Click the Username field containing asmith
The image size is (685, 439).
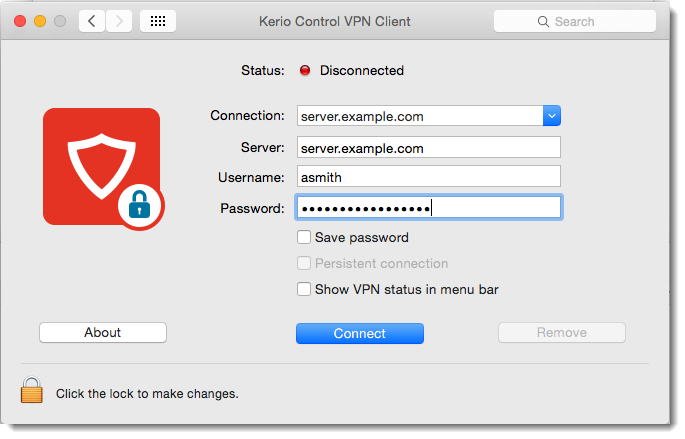pyautogui.click(x=428, y=177)
